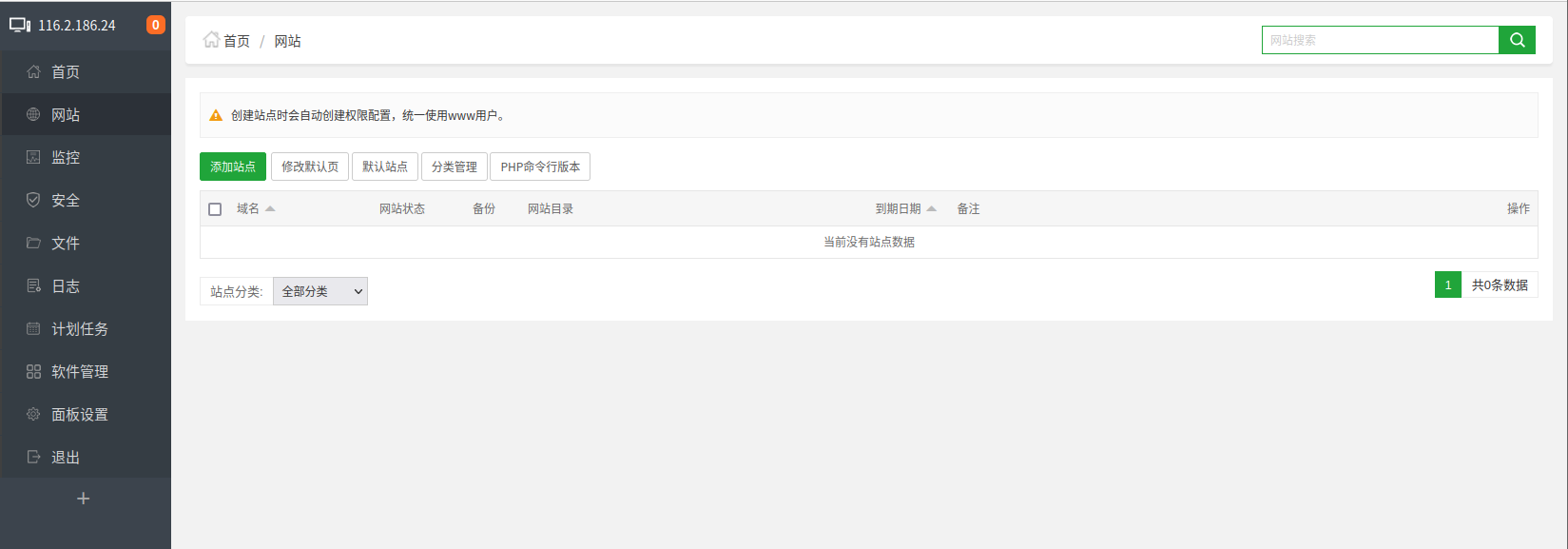Toggle select-all checkbox in table header

coord(215,209)
